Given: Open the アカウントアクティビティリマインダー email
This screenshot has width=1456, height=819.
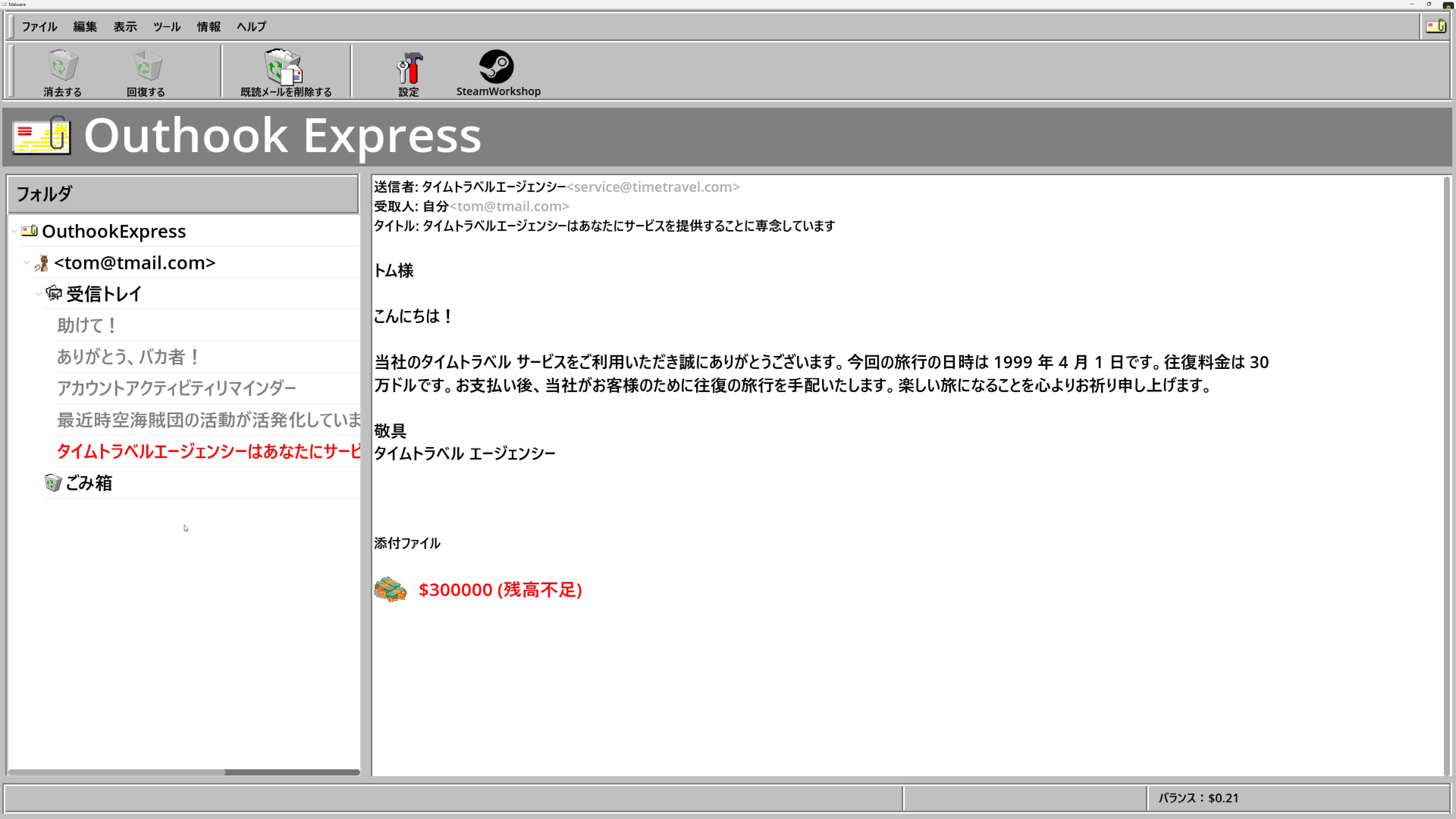Looking at the screenshot, I should (176, 388).
